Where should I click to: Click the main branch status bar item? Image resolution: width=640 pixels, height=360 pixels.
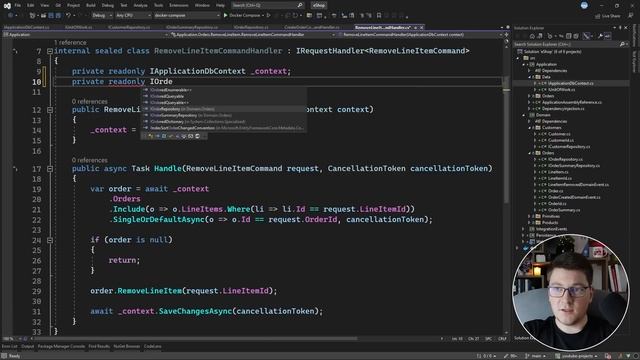click(x=536, y=356)
